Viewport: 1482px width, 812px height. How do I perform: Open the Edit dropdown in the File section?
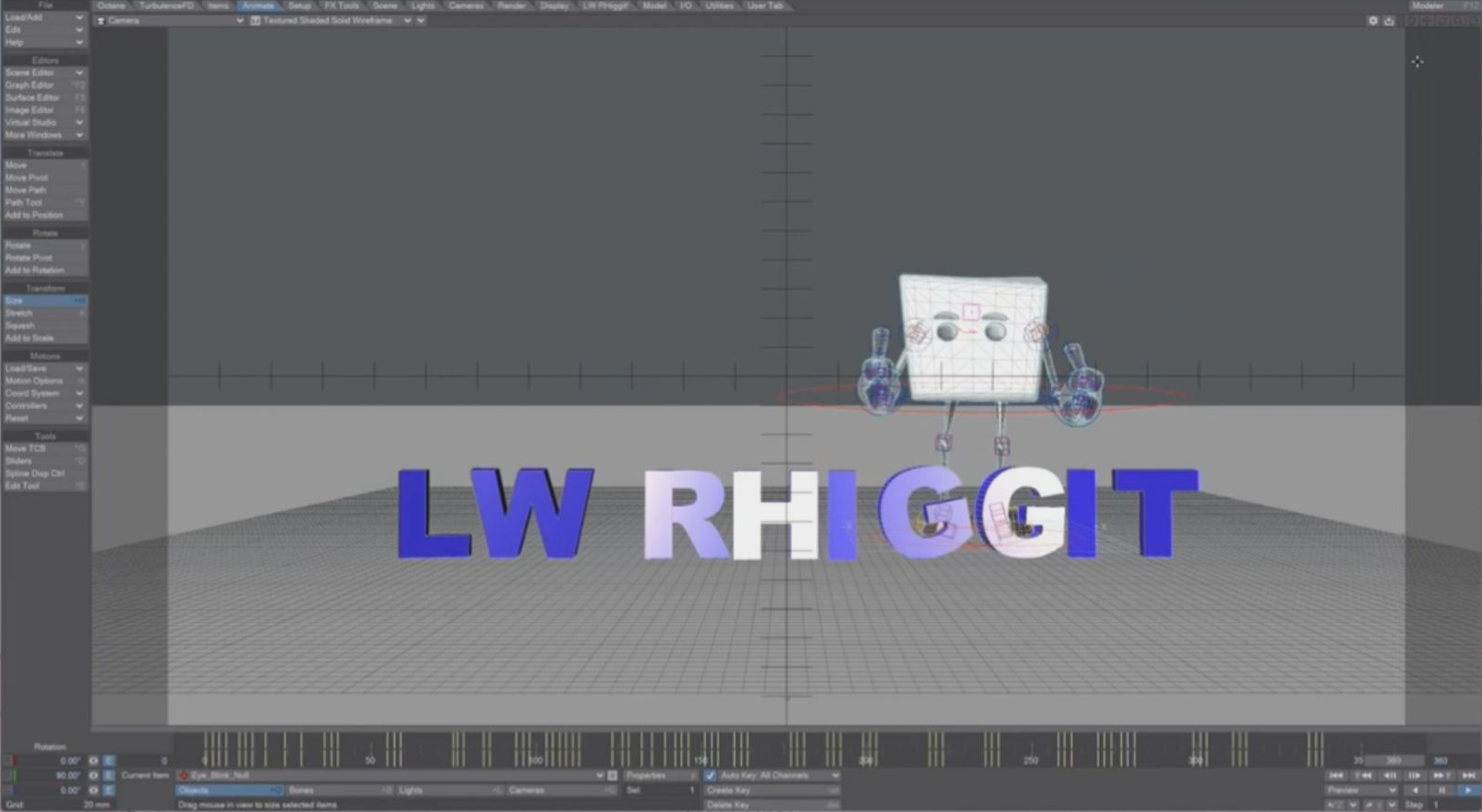click(44, 30)
